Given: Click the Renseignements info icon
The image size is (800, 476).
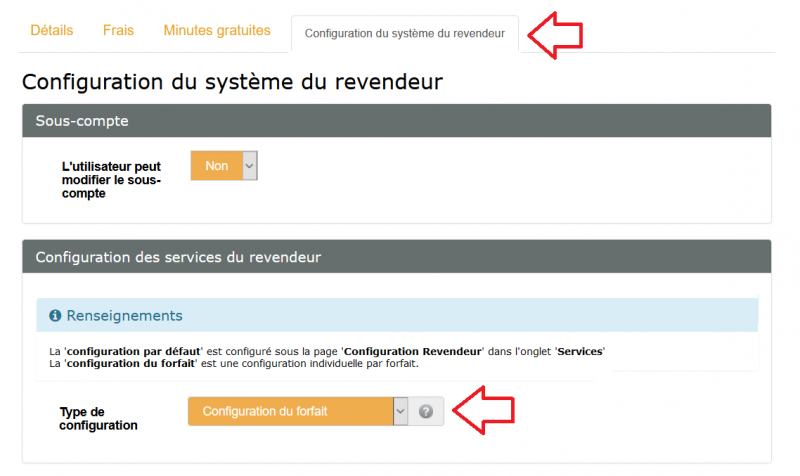Looking at the screenshot, I should [x=55, y=316].
